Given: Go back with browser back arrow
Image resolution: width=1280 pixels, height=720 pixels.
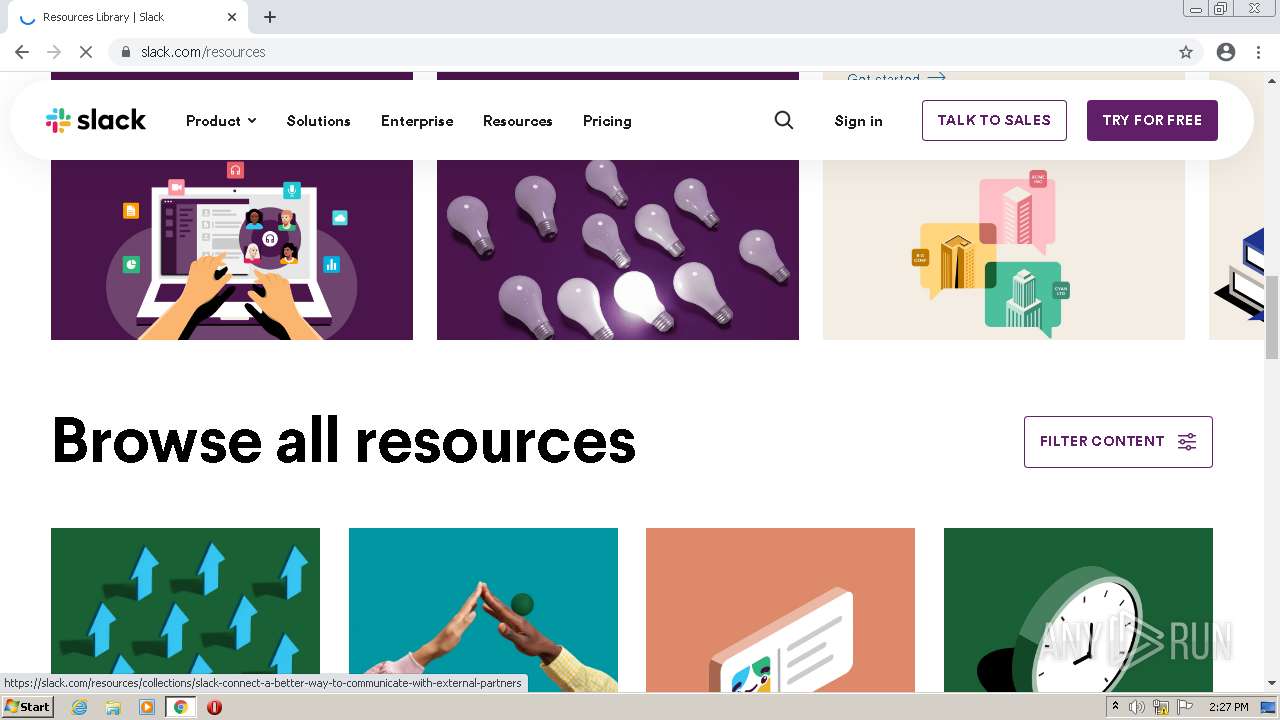Looking at the screenshot, I should point(22,52).
